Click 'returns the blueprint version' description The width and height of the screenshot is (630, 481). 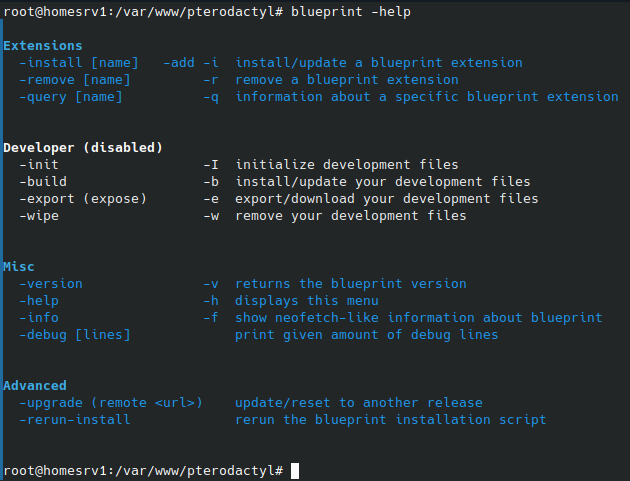coord(351,284)
